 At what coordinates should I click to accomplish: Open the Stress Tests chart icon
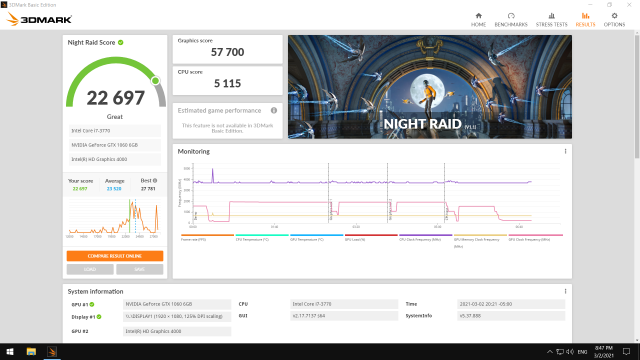[x=551, y=16]
